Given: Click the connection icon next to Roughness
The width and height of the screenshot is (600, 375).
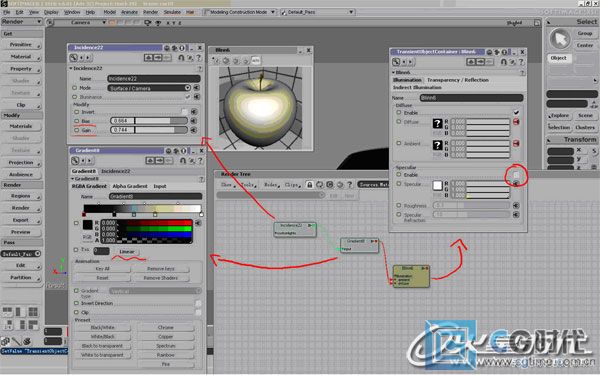Looking at the screenshot, I should click(516, 205).
